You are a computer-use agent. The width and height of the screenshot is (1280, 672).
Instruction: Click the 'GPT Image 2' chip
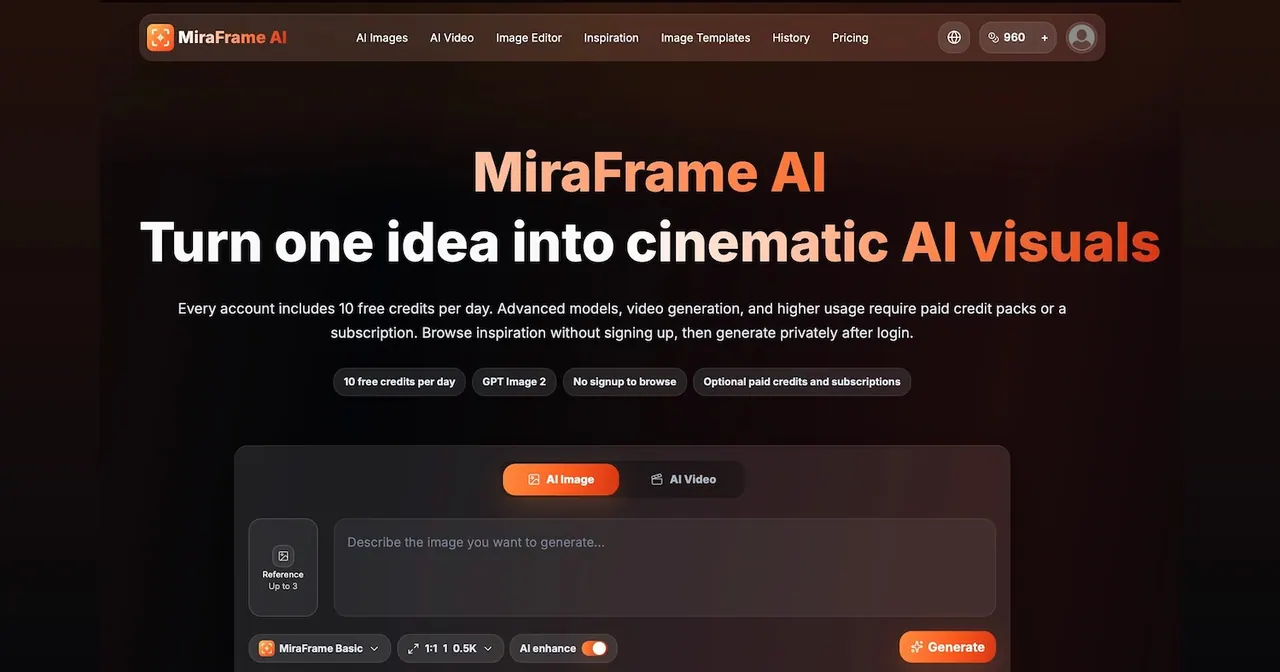514,381
